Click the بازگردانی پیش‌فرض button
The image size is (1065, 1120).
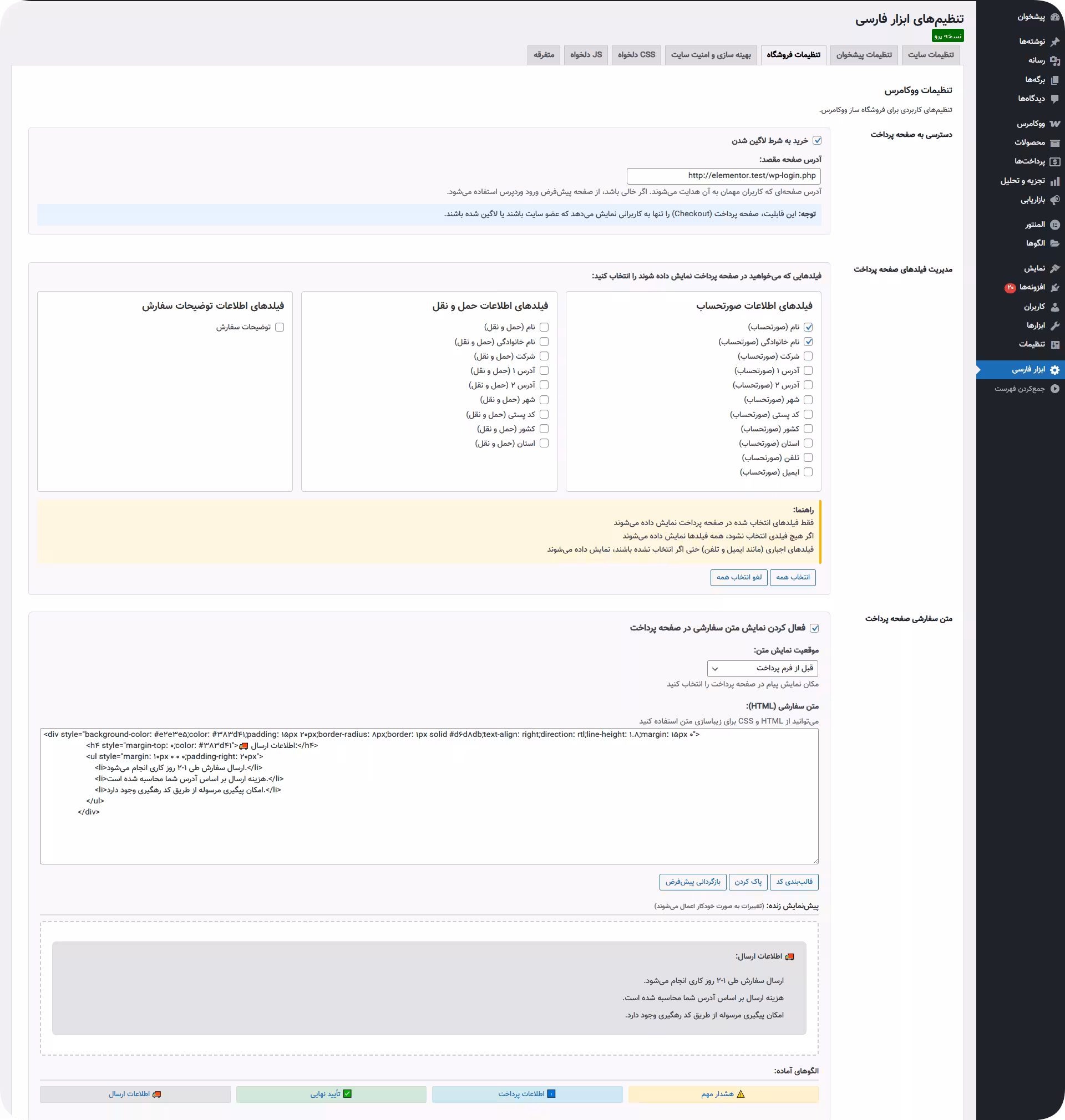click(x=693, y=882)
